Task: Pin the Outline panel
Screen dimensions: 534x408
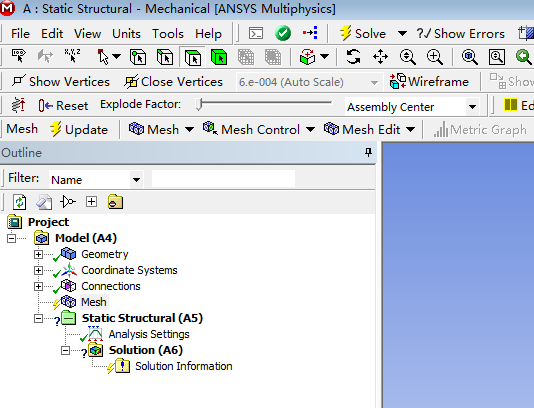Action: pos(368,152)
